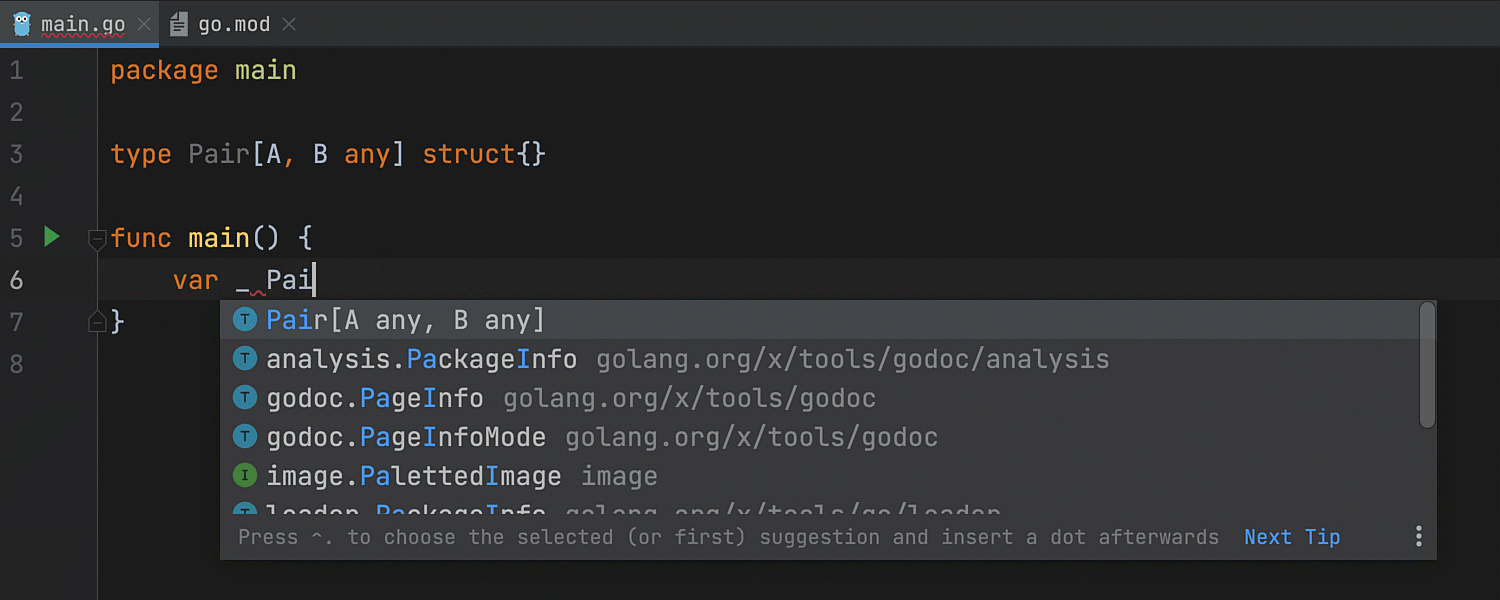This screenshot has width=1500, height=600.
Task: Select the main.go editor tab
Action: pyautogui.click(x=82, y=24)
